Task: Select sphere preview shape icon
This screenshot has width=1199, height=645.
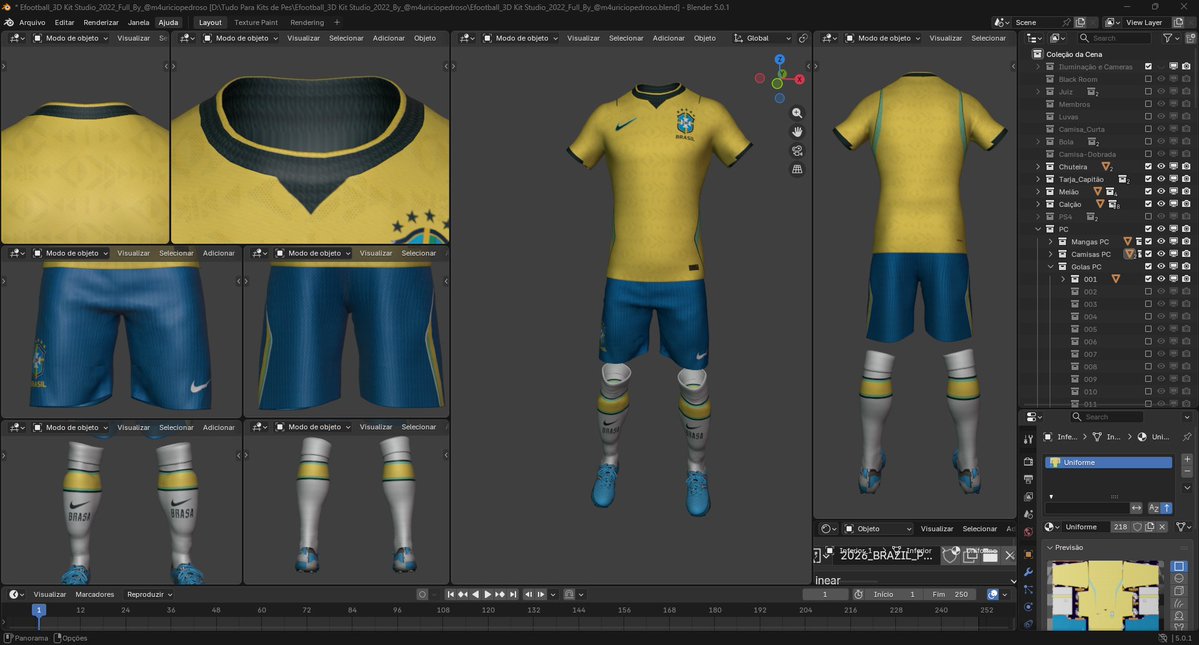Action: (1179, 579)
